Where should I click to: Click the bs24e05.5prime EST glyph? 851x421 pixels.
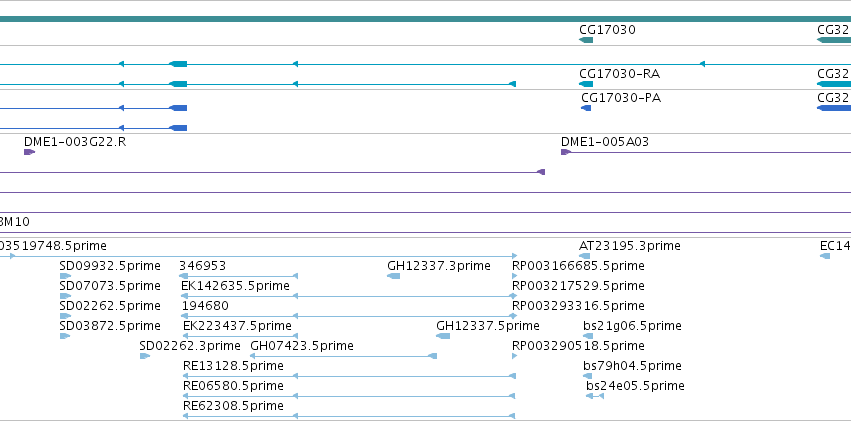[x=595, y=396]
